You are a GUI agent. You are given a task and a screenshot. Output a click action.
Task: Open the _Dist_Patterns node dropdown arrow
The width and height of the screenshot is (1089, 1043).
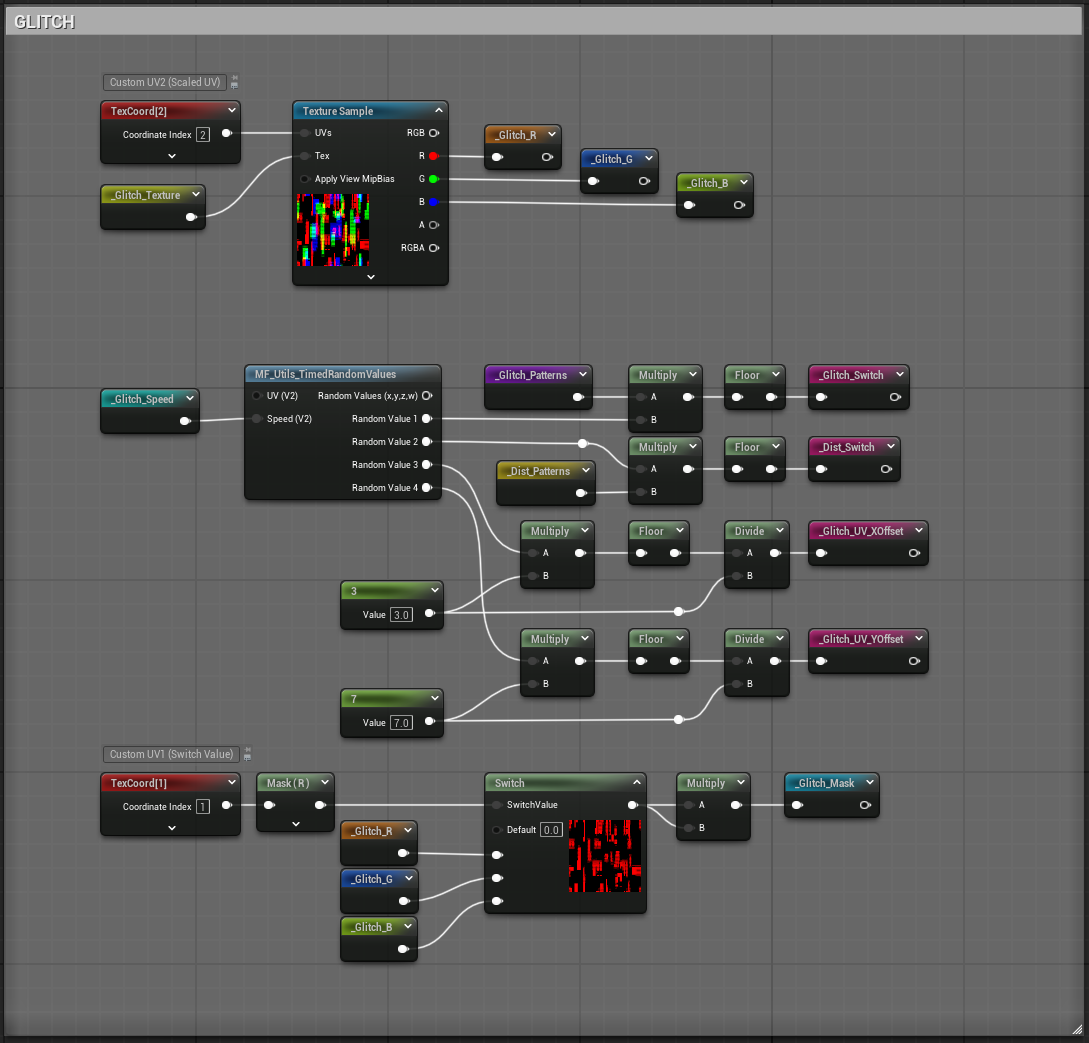tap(586, 470)
